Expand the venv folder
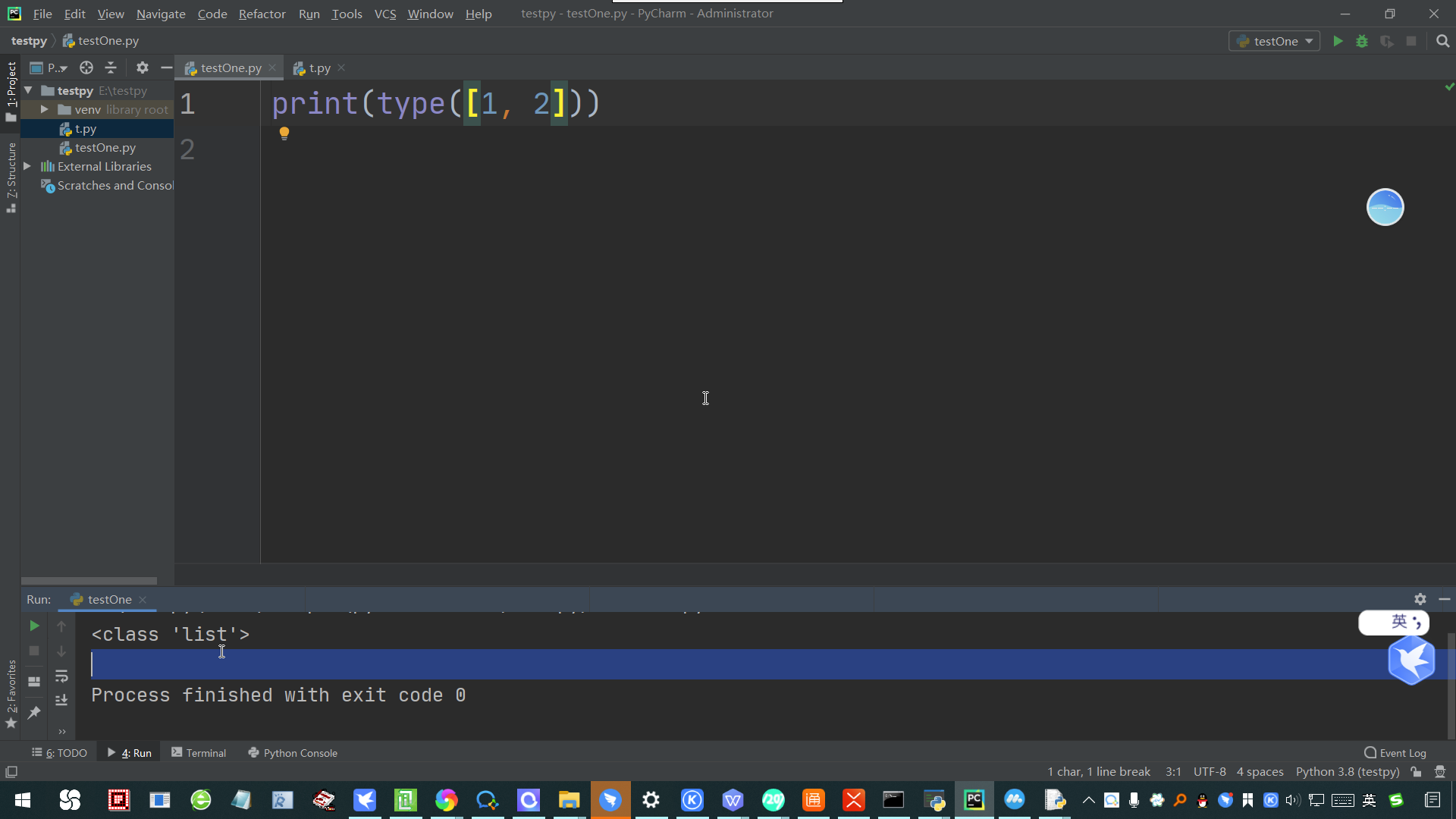The height and width of the screenshot is (819, 1456). [44, 109]
